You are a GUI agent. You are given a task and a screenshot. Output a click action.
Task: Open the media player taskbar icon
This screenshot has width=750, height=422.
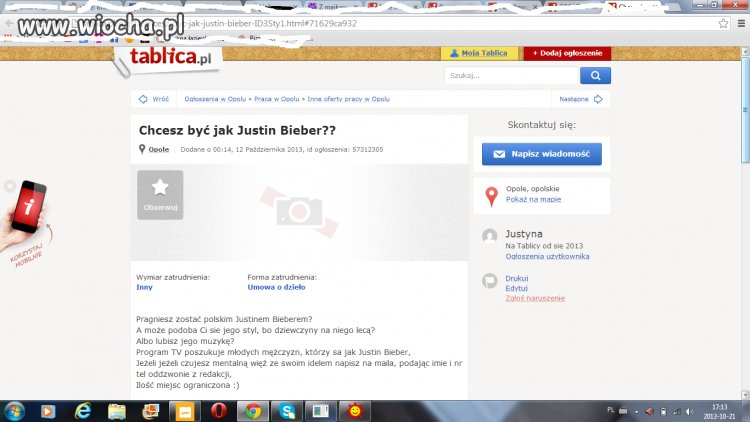(48, 411)
